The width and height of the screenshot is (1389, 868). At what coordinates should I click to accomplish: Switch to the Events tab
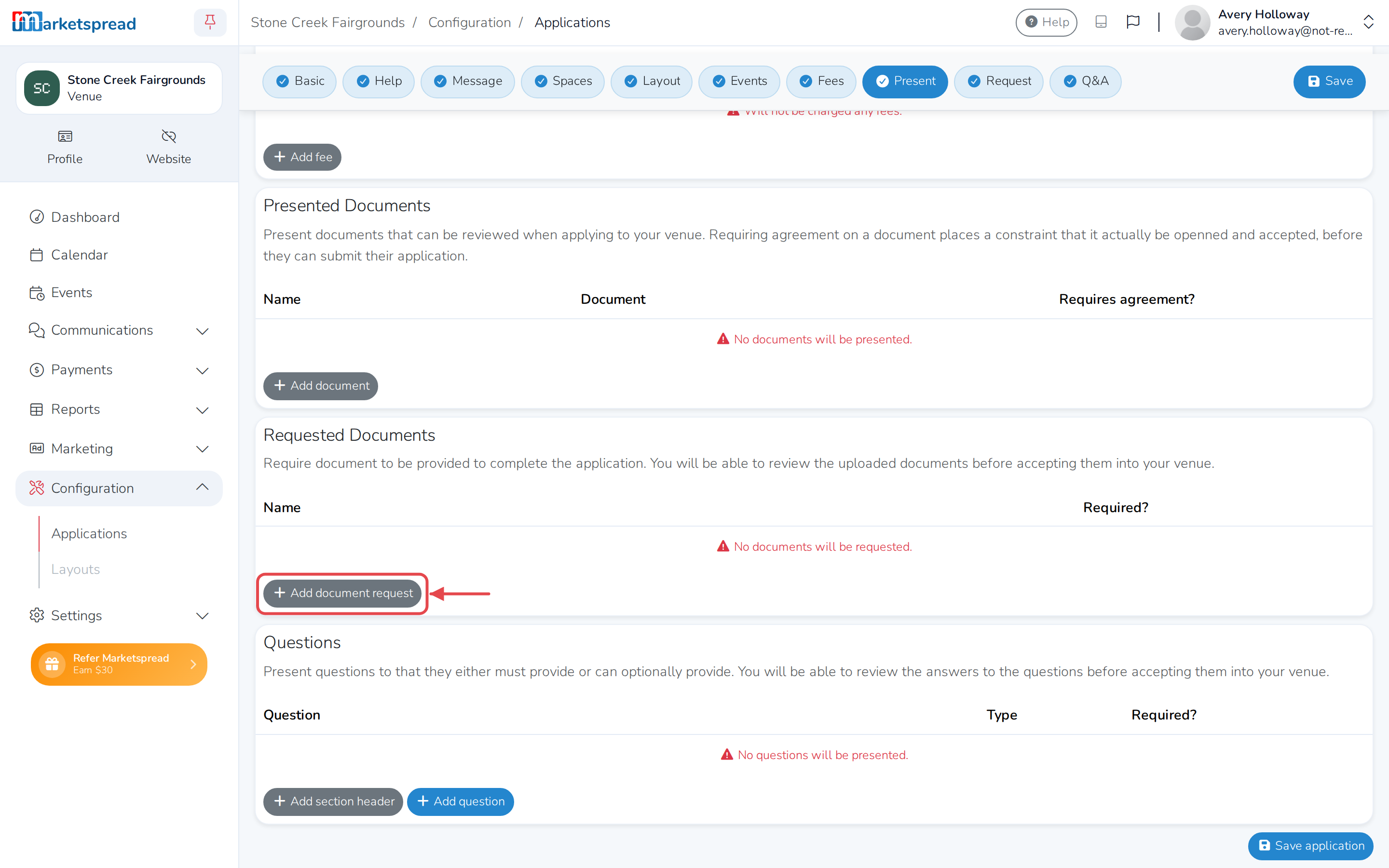click(x=739, y=81)
